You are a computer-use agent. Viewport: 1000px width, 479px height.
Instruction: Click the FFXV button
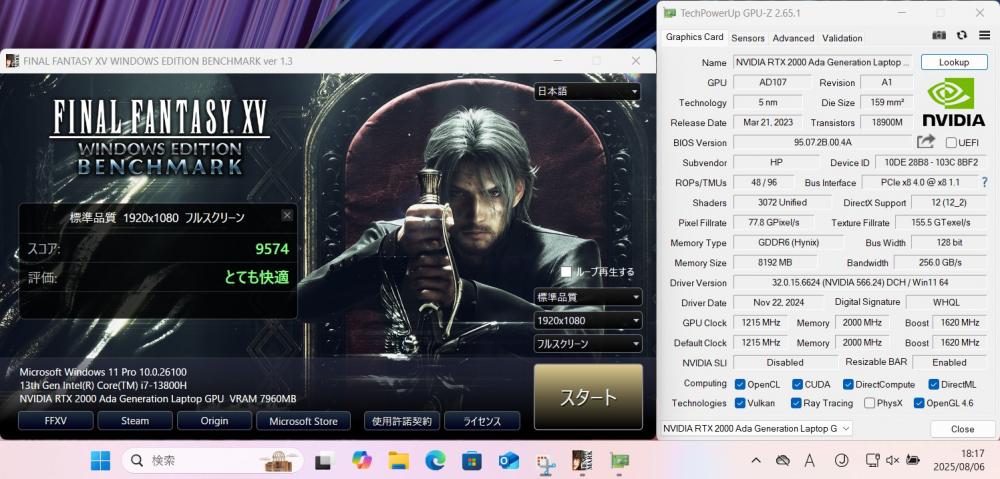click(x=55, y=421)
